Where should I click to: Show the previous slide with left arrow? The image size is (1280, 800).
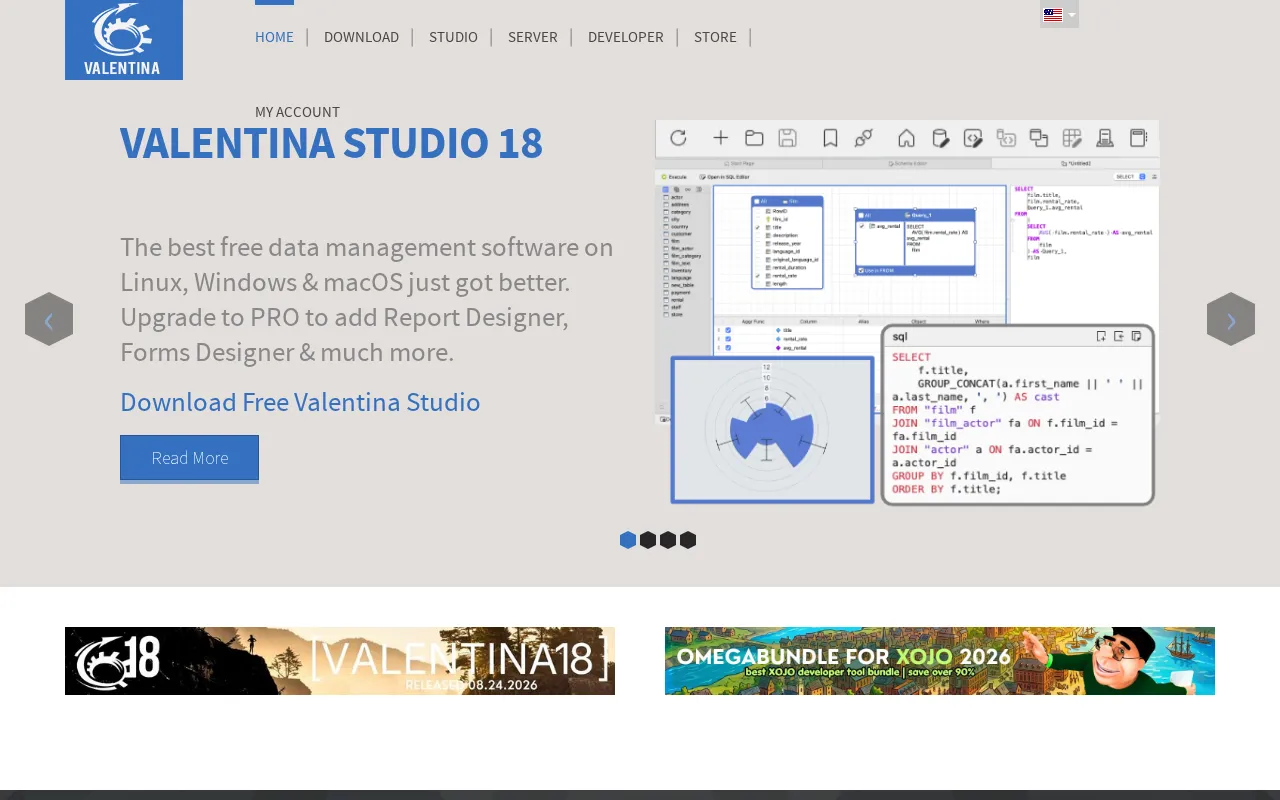[x=49, y=320]
